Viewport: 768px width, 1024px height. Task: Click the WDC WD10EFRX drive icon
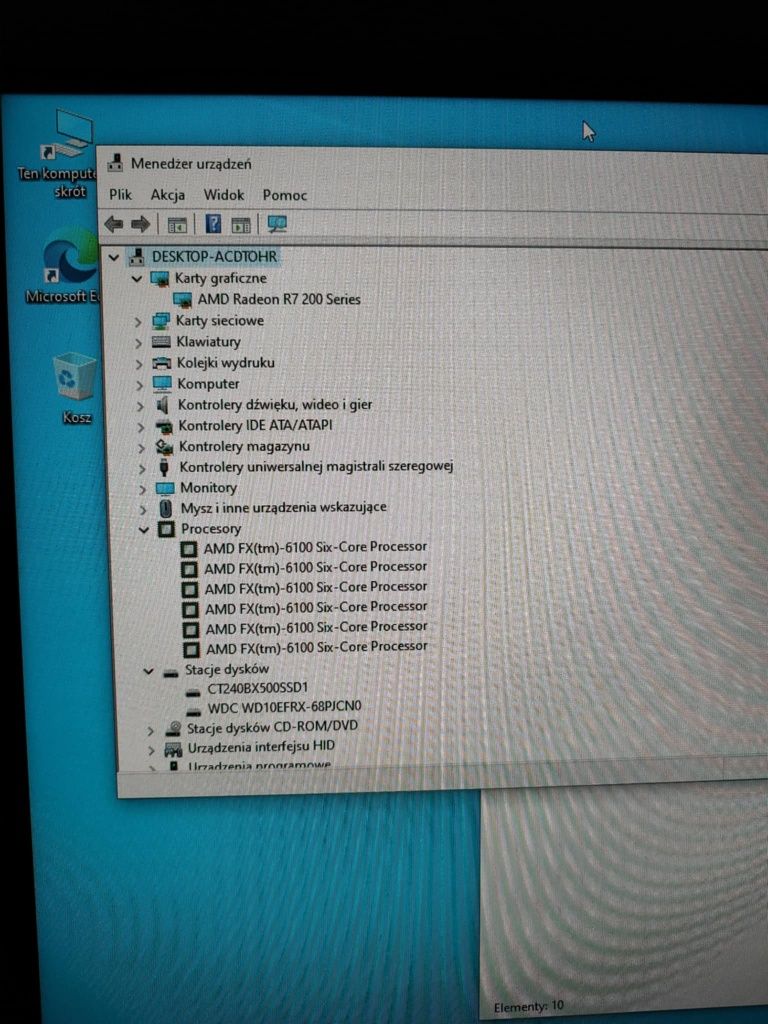point(194,711)
